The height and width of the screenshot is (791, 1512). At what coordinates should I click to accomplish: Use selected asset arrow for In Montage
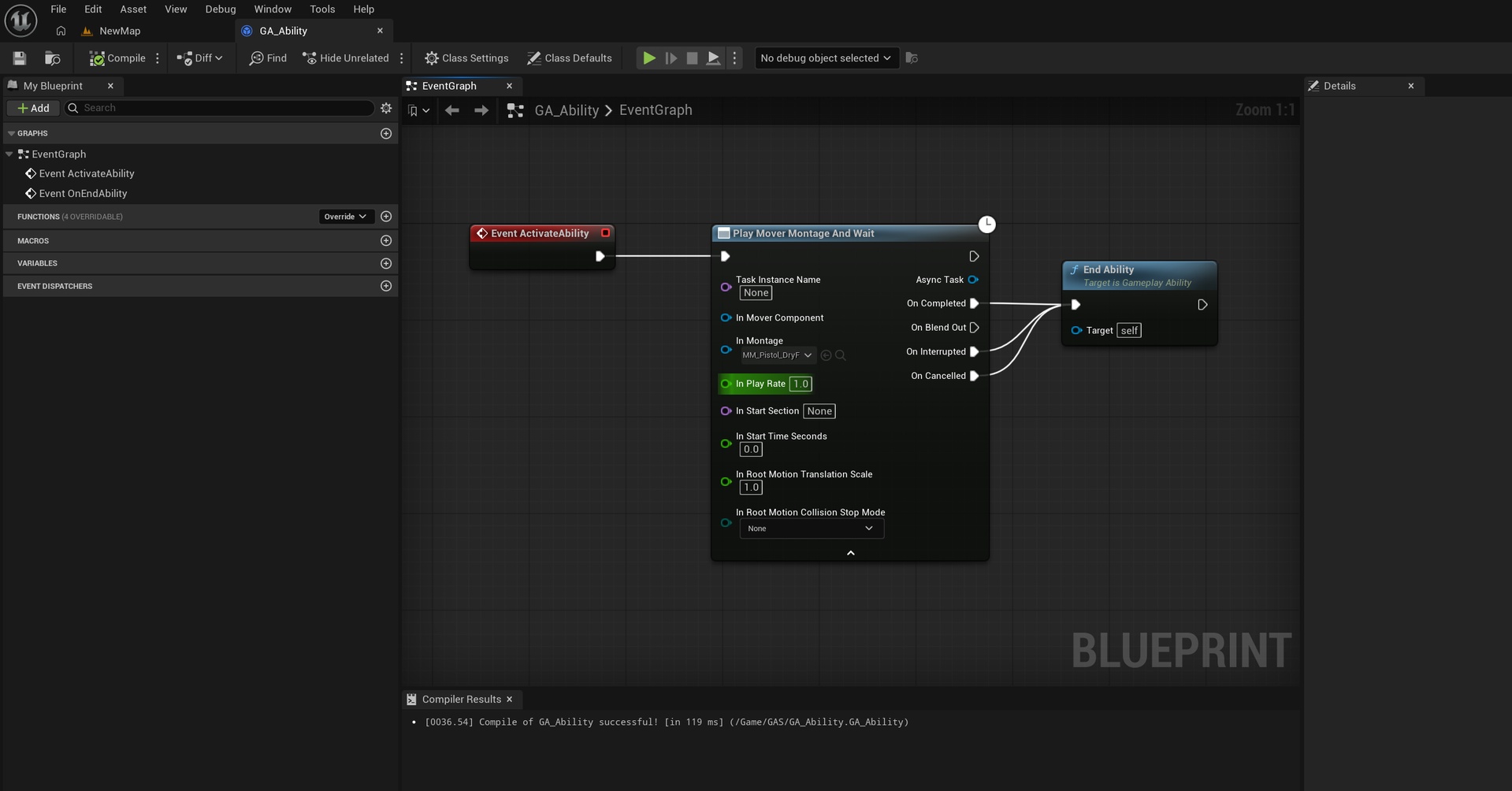tap(826, 355)
